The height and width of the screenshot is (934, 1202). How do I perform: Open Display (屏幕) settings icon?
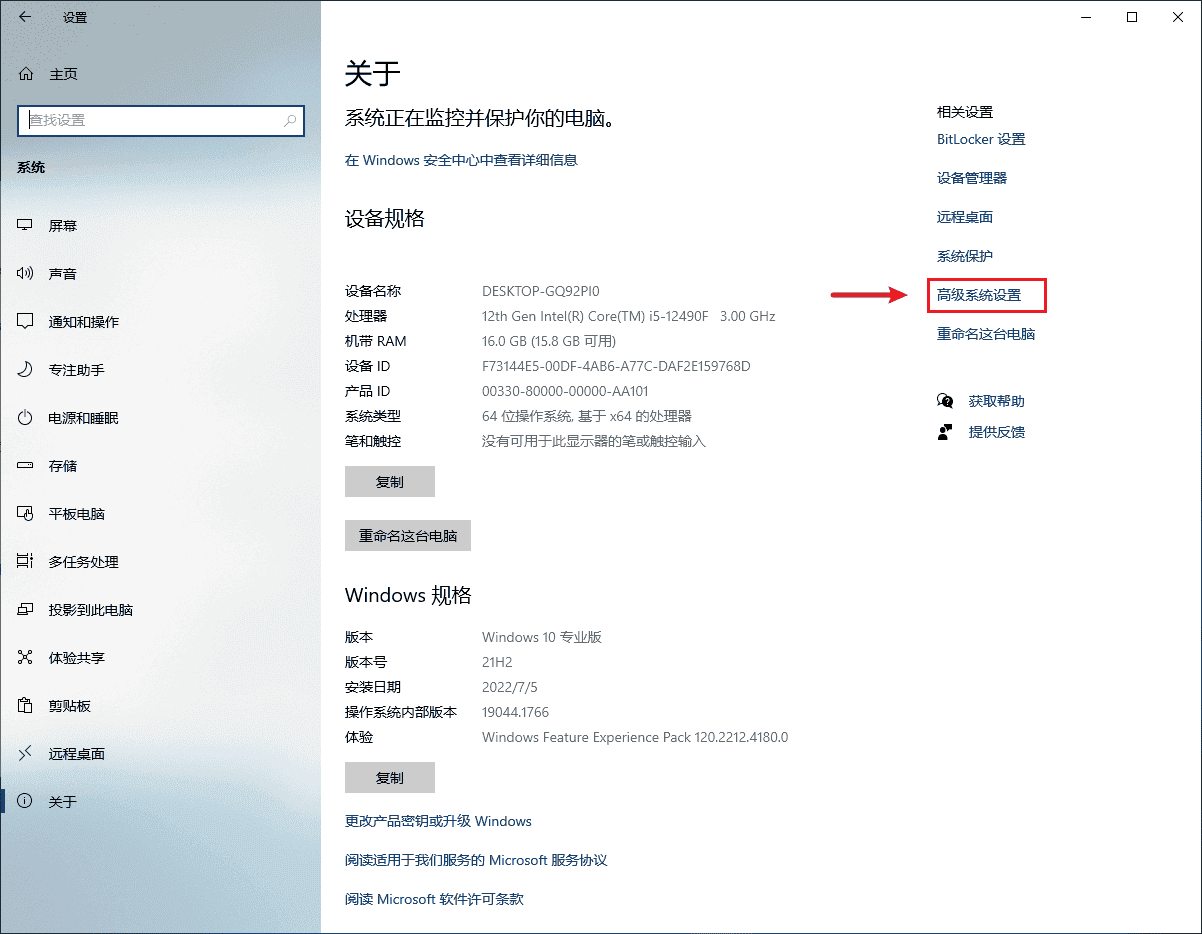[26, 226]
